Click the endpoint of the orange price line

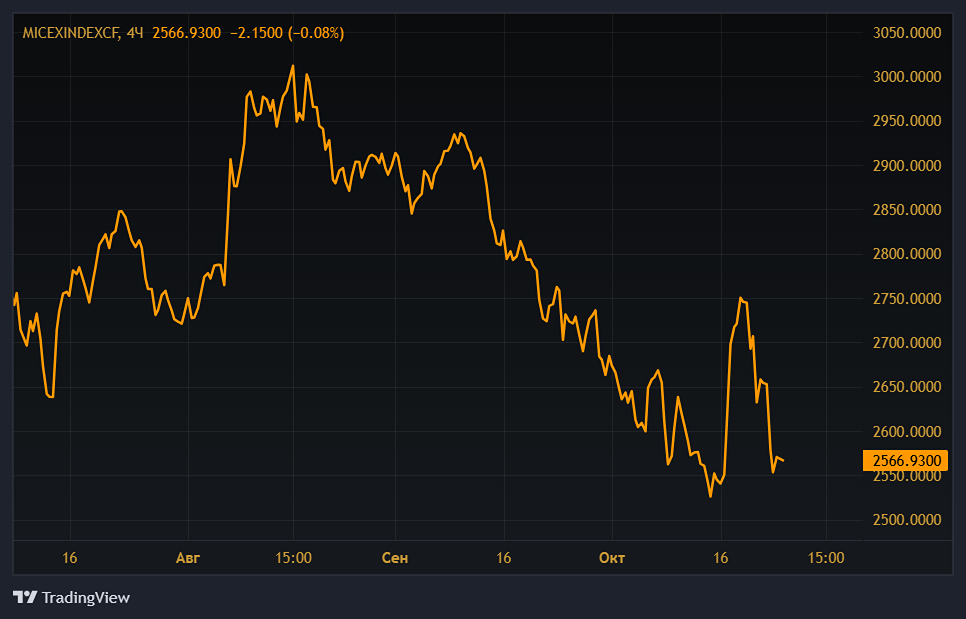pyautogui.click(x=783, y=460)
